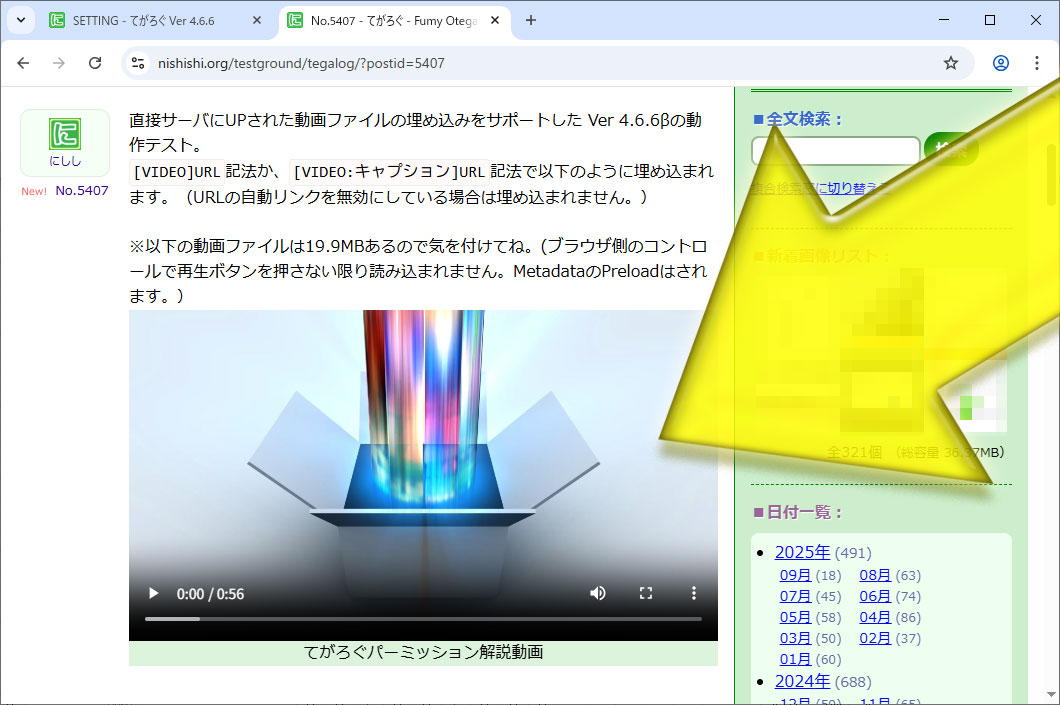
Task: Click the video time display 0:00 / 0:56
Action: pyautogui.click(x=210, y=594)
